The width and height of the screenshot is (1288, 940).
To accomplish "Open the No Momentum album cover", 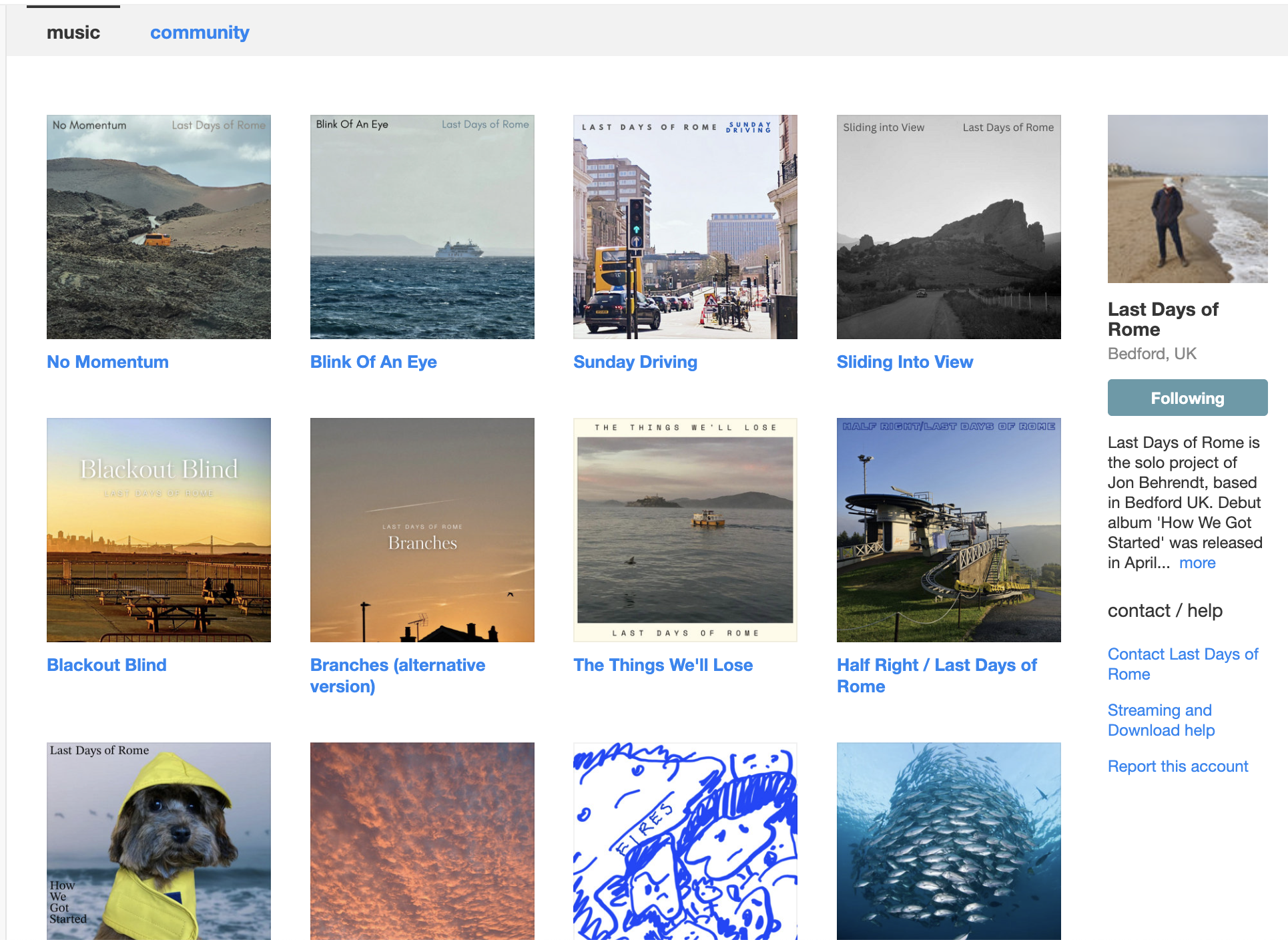I will (x=158, y=226).
